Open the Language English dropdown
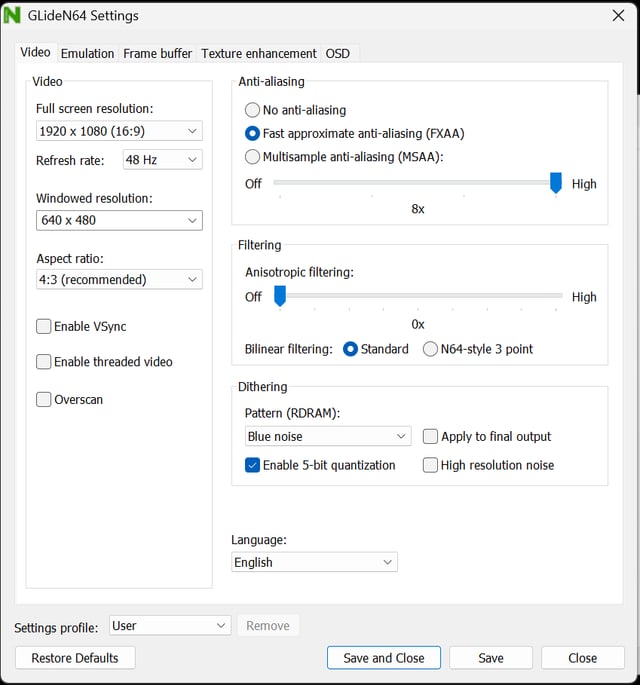Screen dimensions: 640x685 coord(314,562)
